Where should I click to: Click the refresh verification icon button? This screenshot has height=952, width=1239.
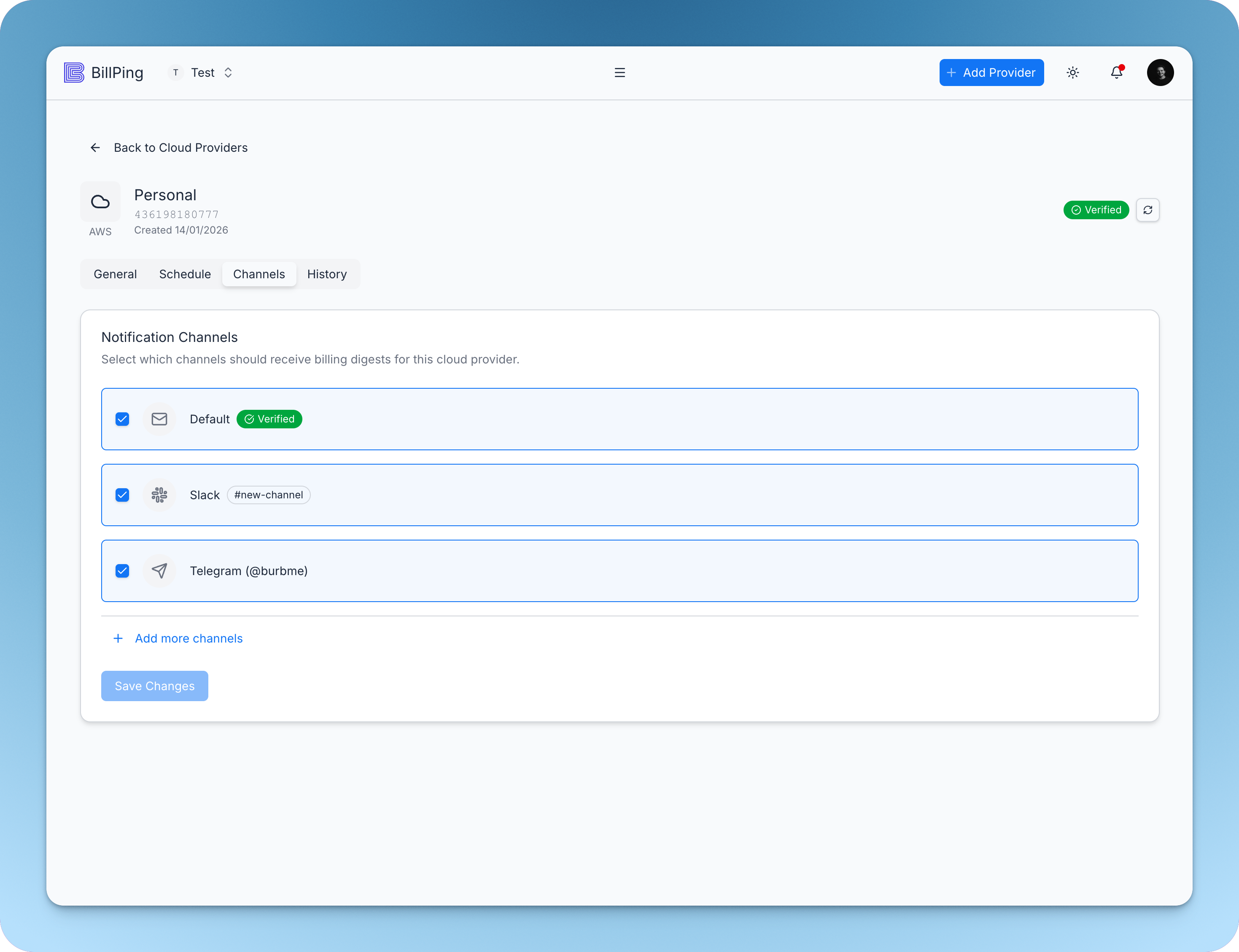tap(1147, 210)
